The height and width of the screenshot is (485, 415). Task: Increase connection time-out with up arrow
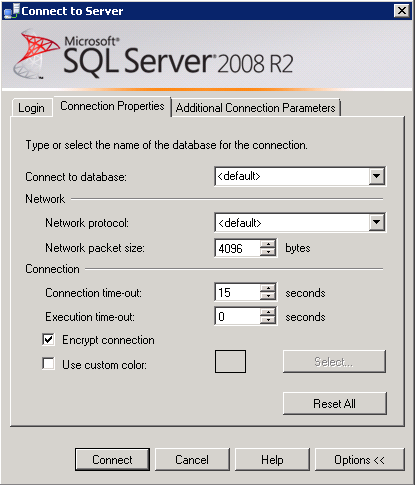click(268, 289)
